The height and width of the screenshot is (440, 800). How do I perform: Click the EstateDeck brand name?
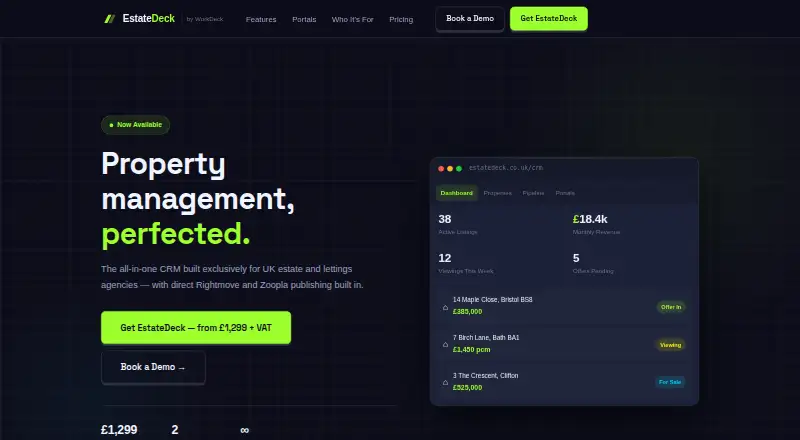pyautogui.click(x=148, y=18)
